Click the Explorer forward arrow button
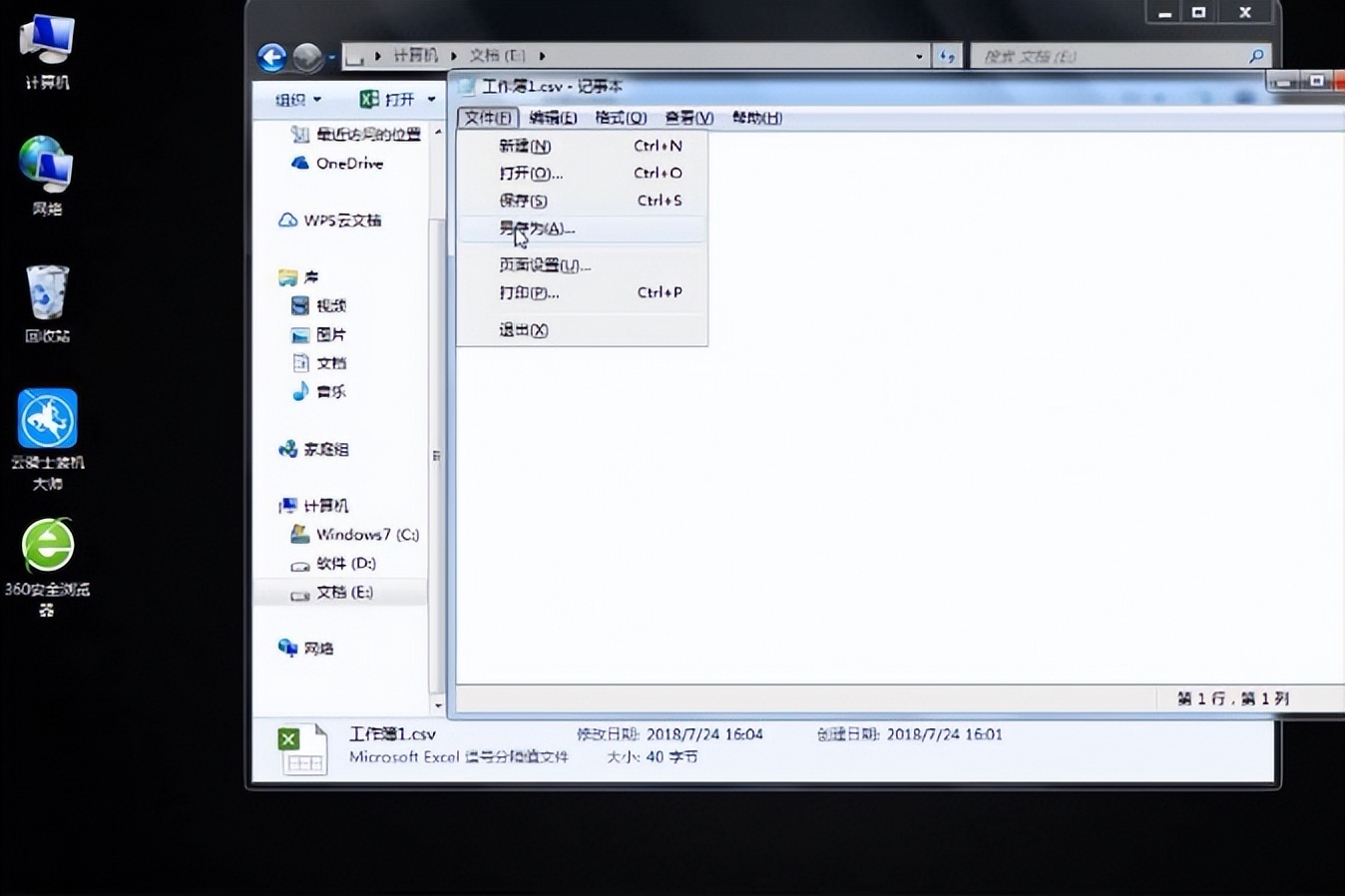 pyautogui.click(x=307, y=58)
